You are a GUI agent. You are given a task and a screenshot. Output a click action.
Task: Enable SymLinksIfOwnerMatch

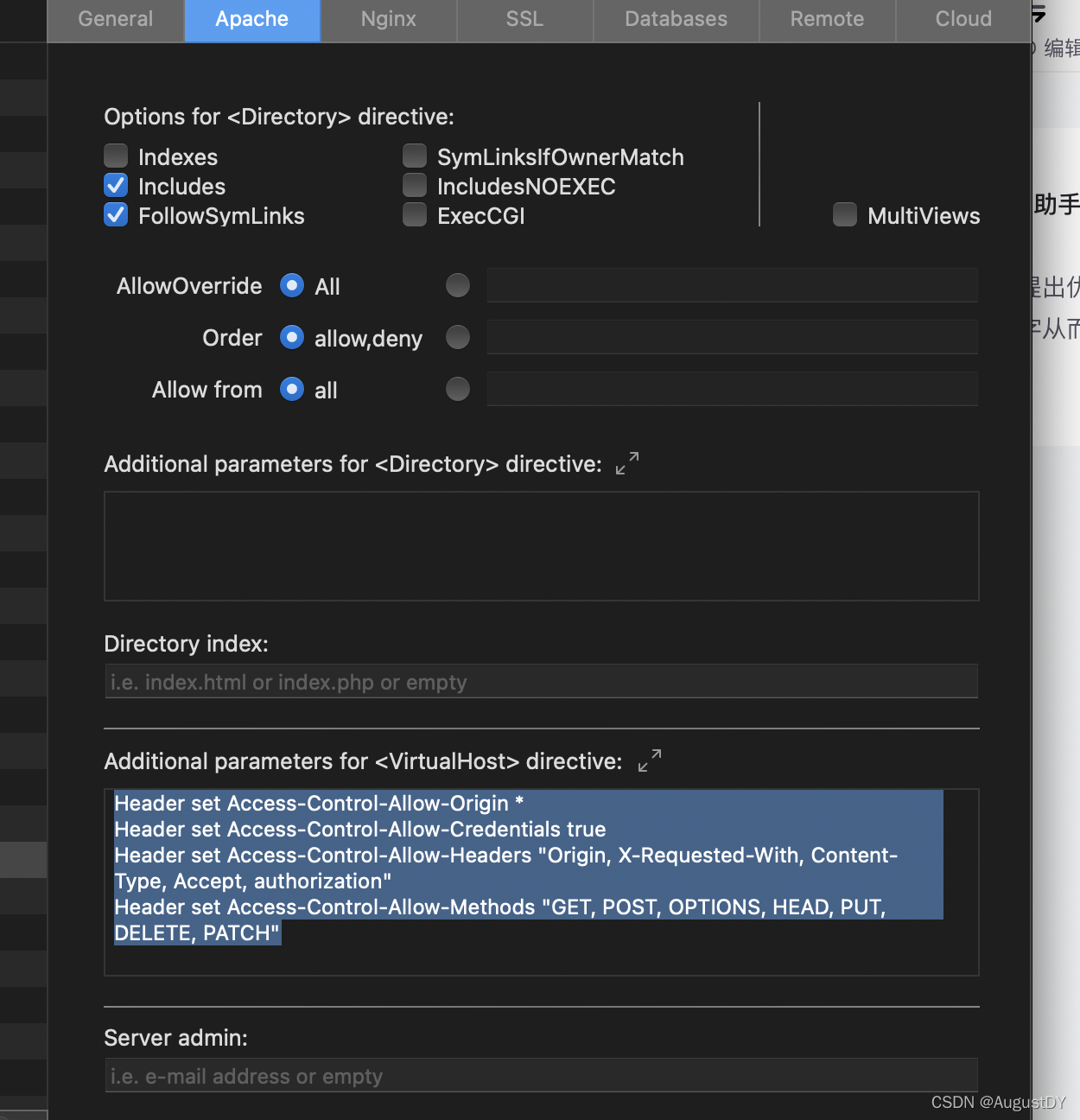click(415, 156)
